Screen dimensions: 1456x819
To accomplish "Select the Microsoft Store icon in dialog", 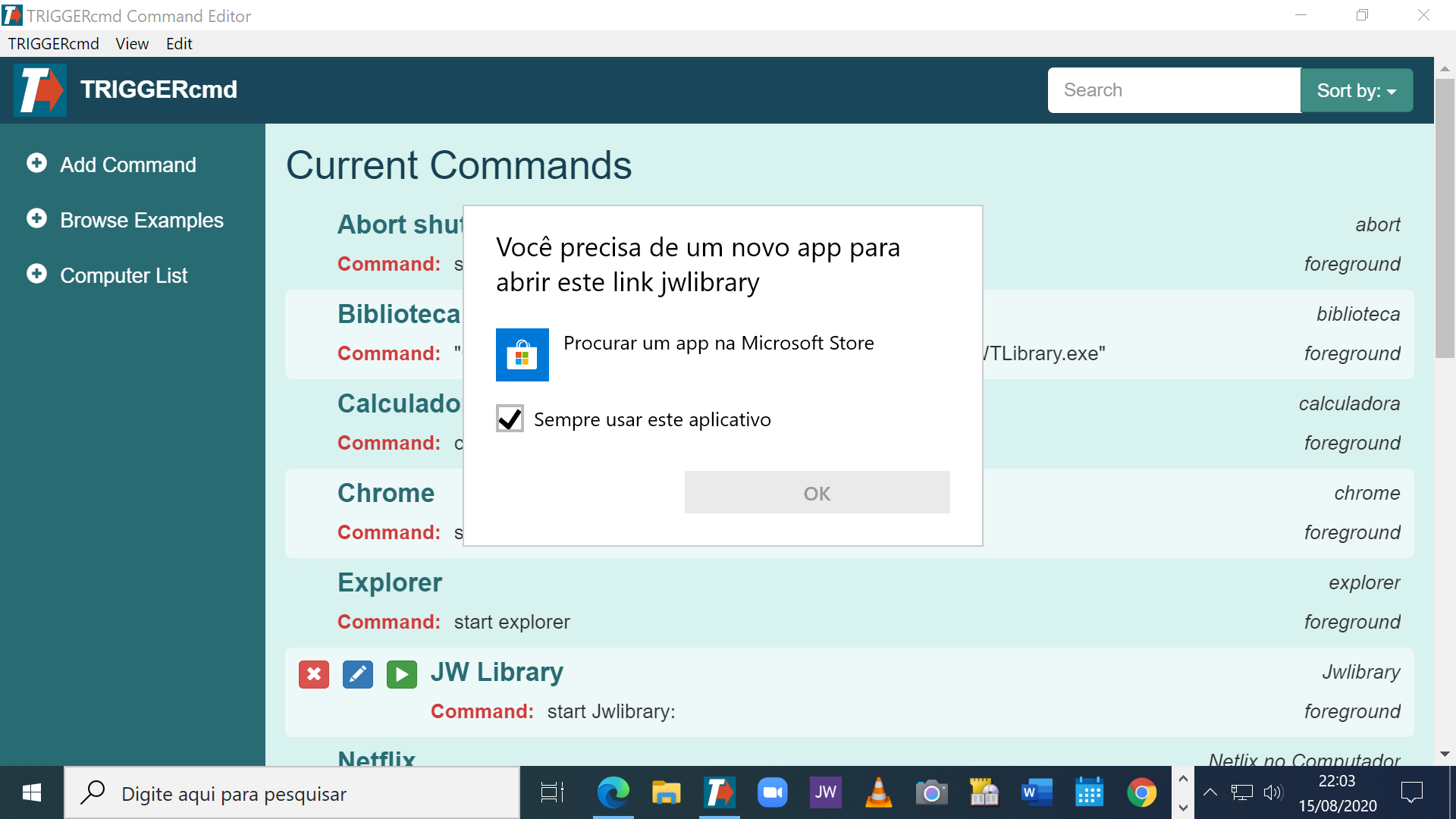I will (x=522, y=355).
